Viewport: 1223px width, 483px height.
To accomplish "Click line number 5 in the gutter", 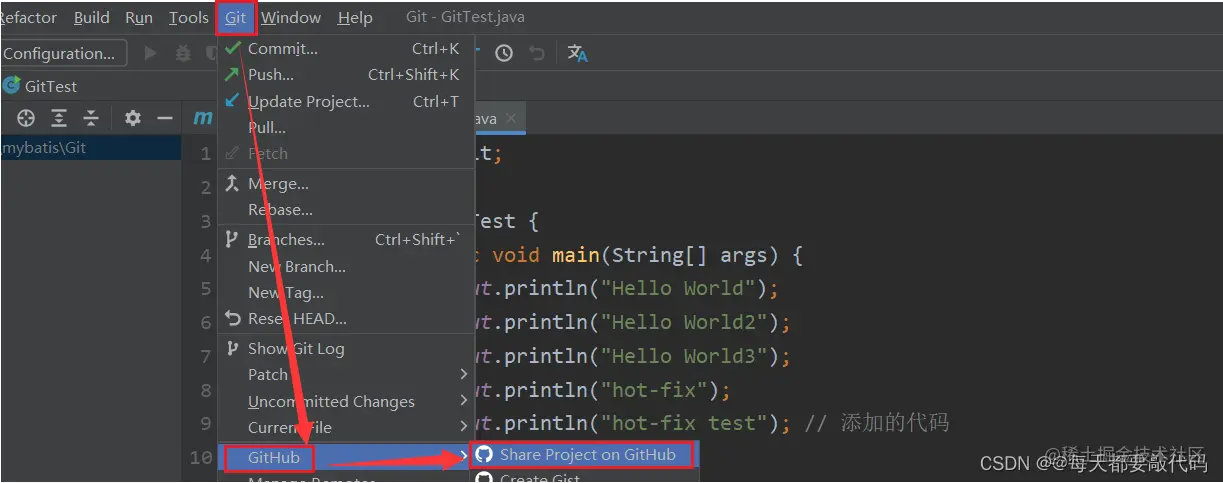I will (205, 289).
